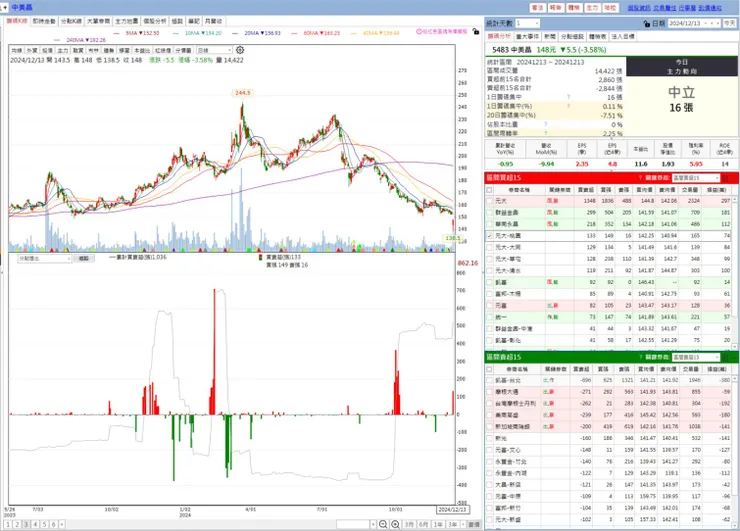Step the date back with the first arrow

click(x=706, y=23)
